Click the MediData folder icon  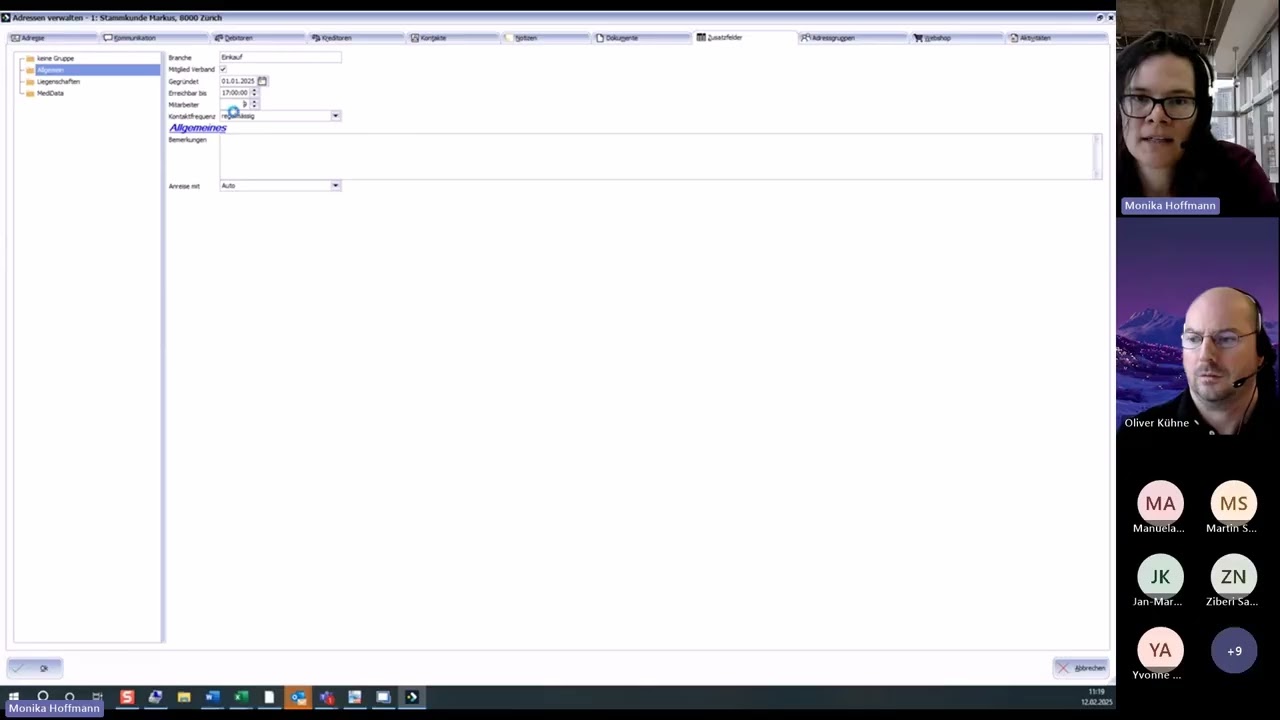(30, 93)
